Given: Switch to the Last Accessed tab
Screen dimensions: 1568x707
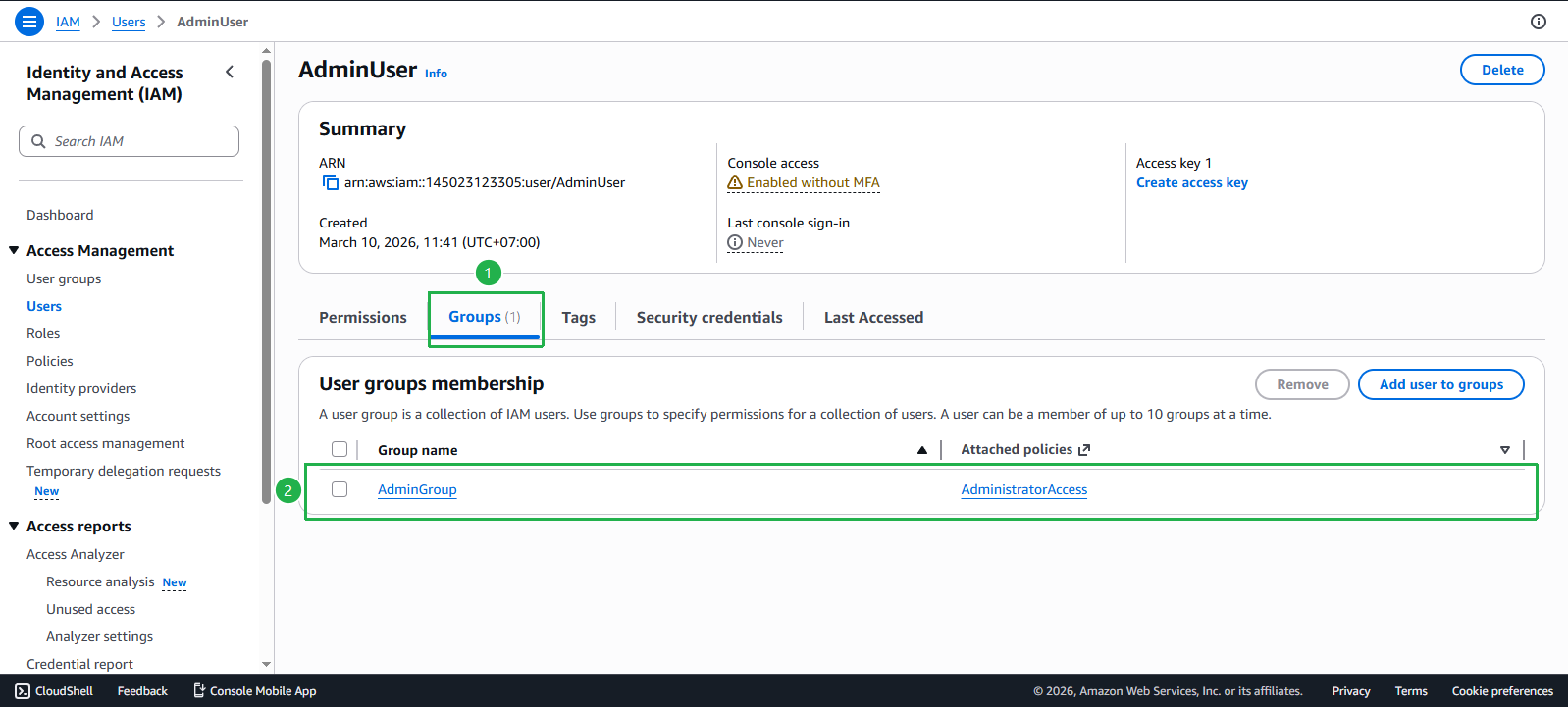Looking at the screenshot, I should (x=873, y=317).
